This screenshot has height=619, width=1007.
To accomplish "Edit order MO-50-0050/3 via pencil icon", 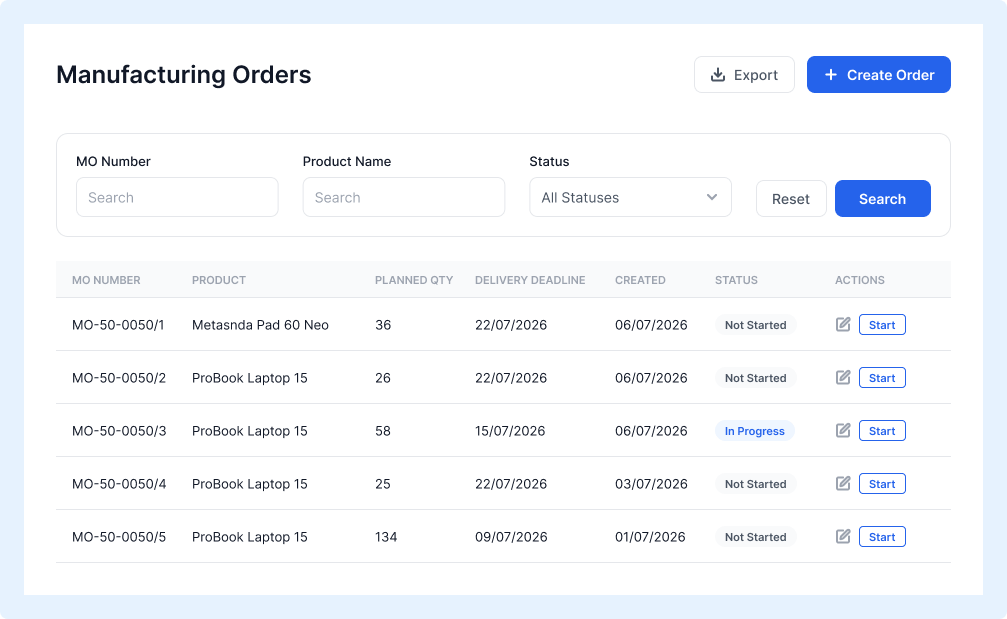I will pos(843,430).
